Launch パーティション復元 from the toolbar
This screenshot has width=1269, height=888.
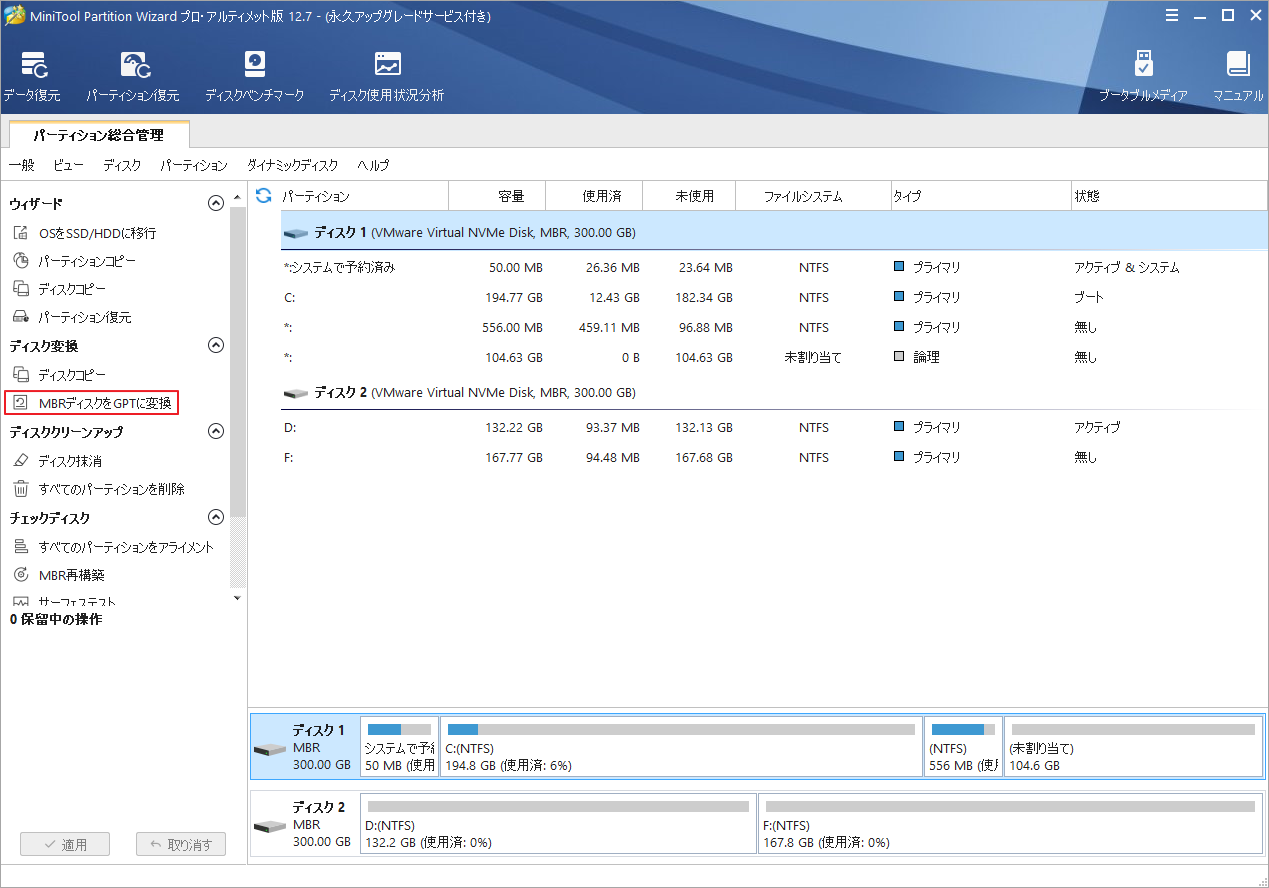click(x=133, y=77)
